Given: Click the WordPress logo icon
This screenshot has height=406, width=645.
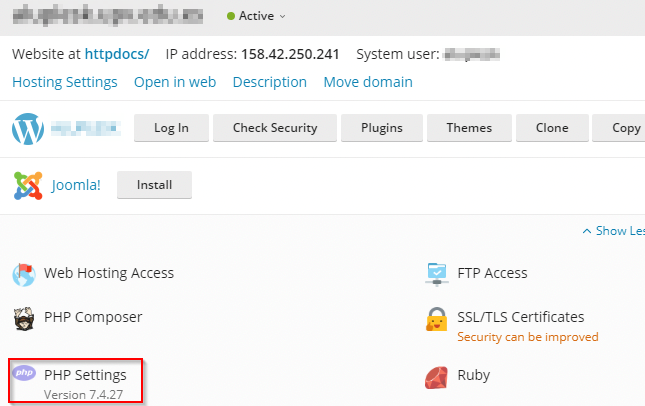Looking at the screenshot, I should pyautogui.click(x=27, y=128).
